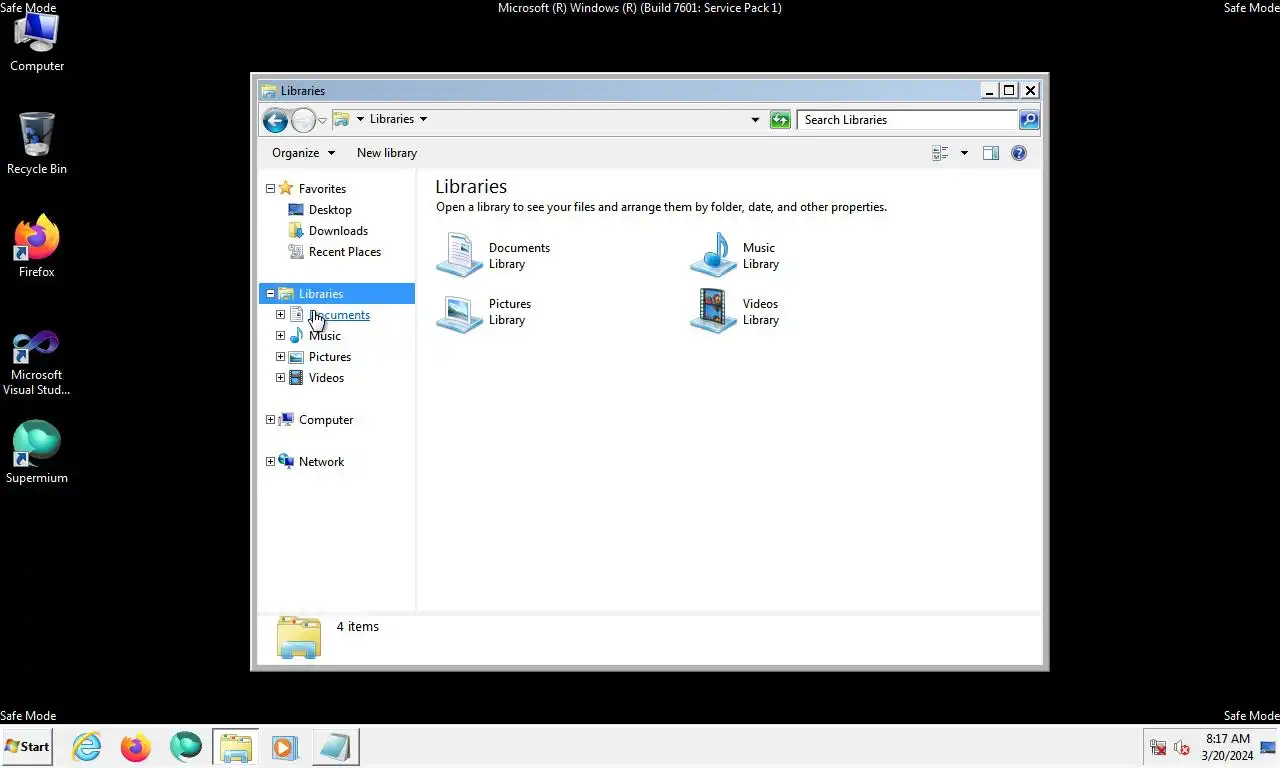
Task: Show the preview pane
Action: tap(991, 153)
